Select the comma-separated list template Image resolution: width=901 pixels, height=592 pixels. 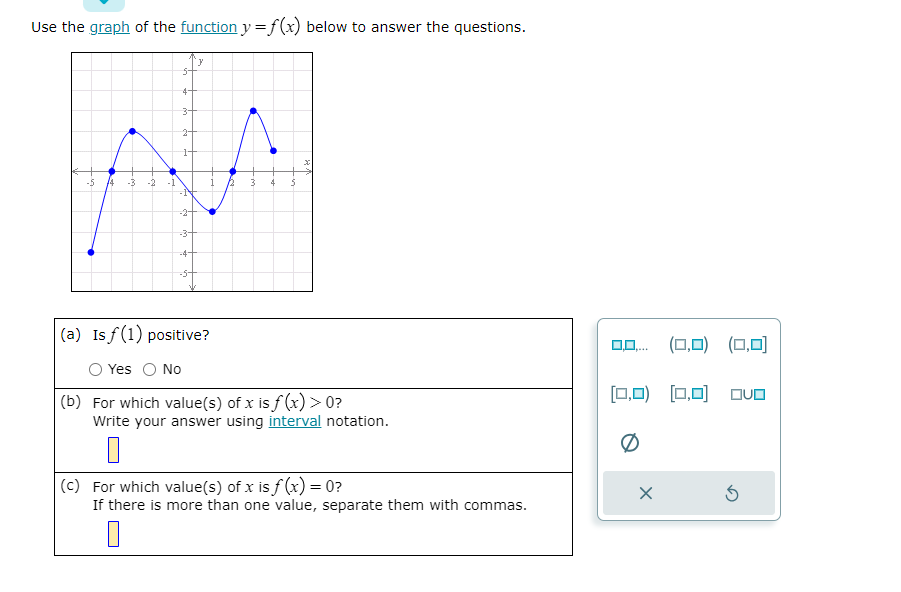click(x=628, y=343)
